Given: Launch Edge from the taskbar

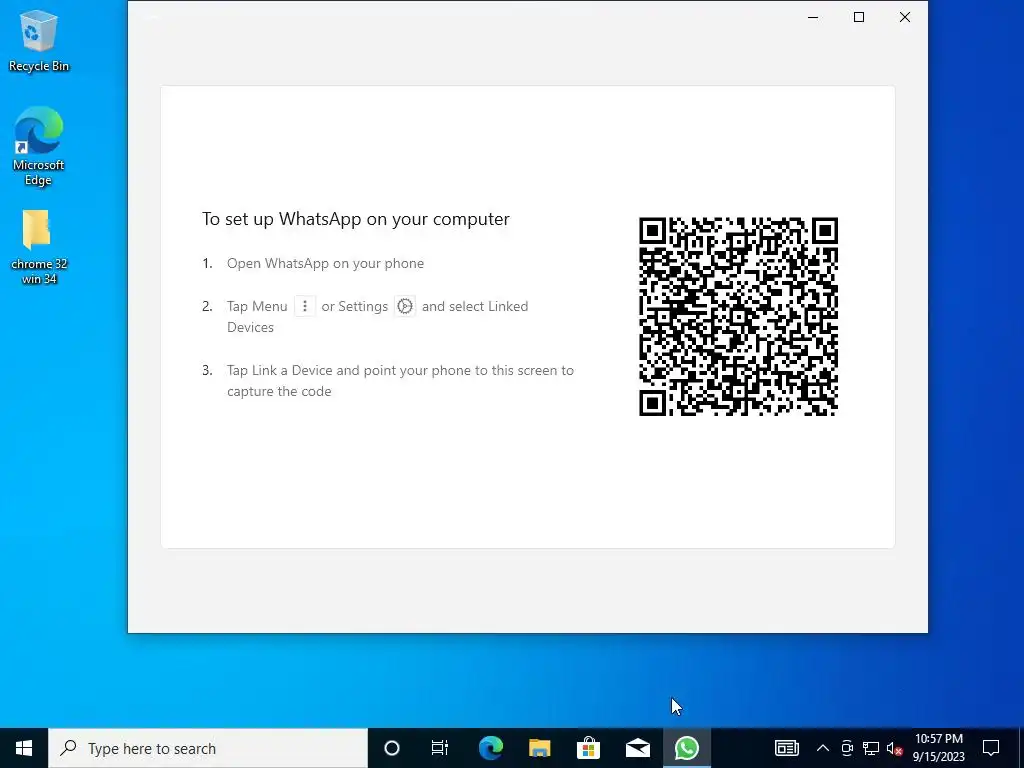Looking at the screenshot, I should (x=490, y=748).
